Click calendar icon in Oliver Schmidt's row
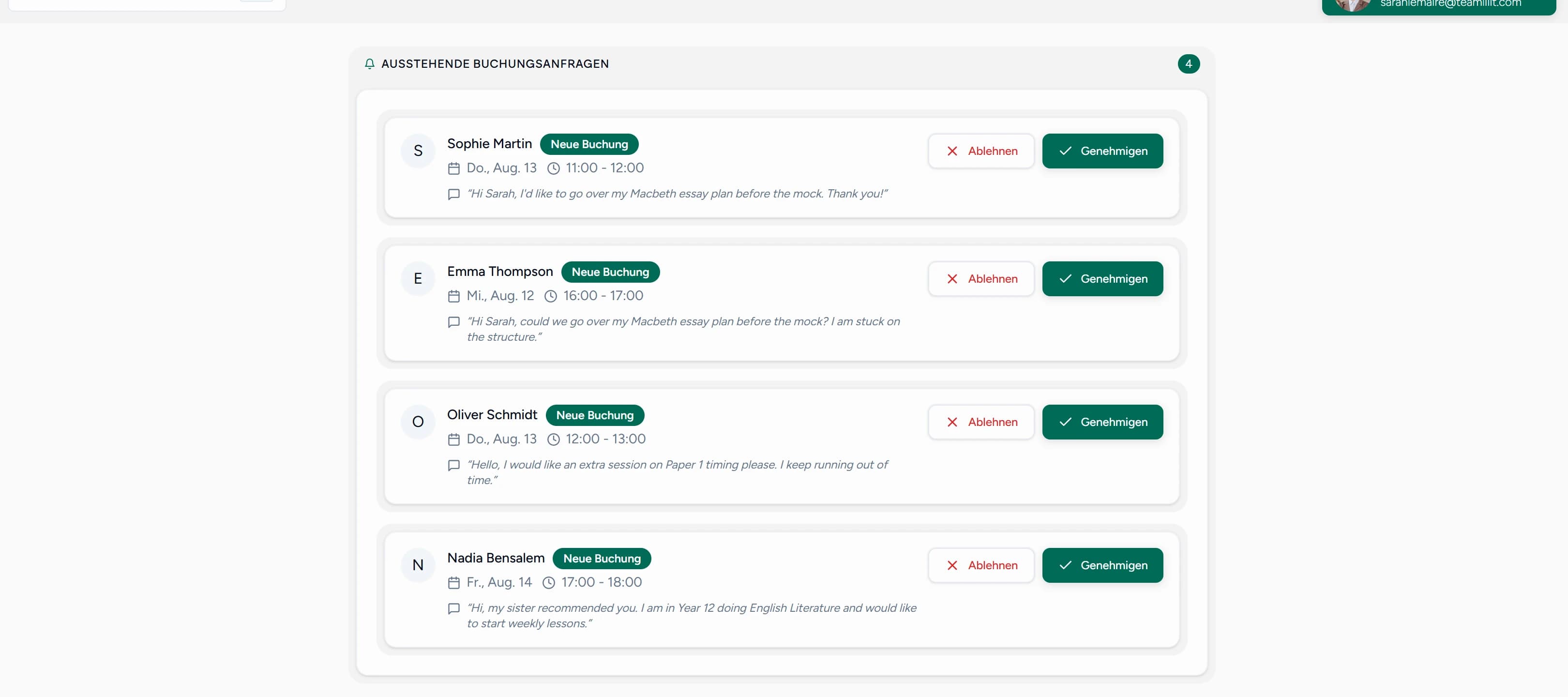Screen dimensions: 1568x697 [x=453, y=439]
